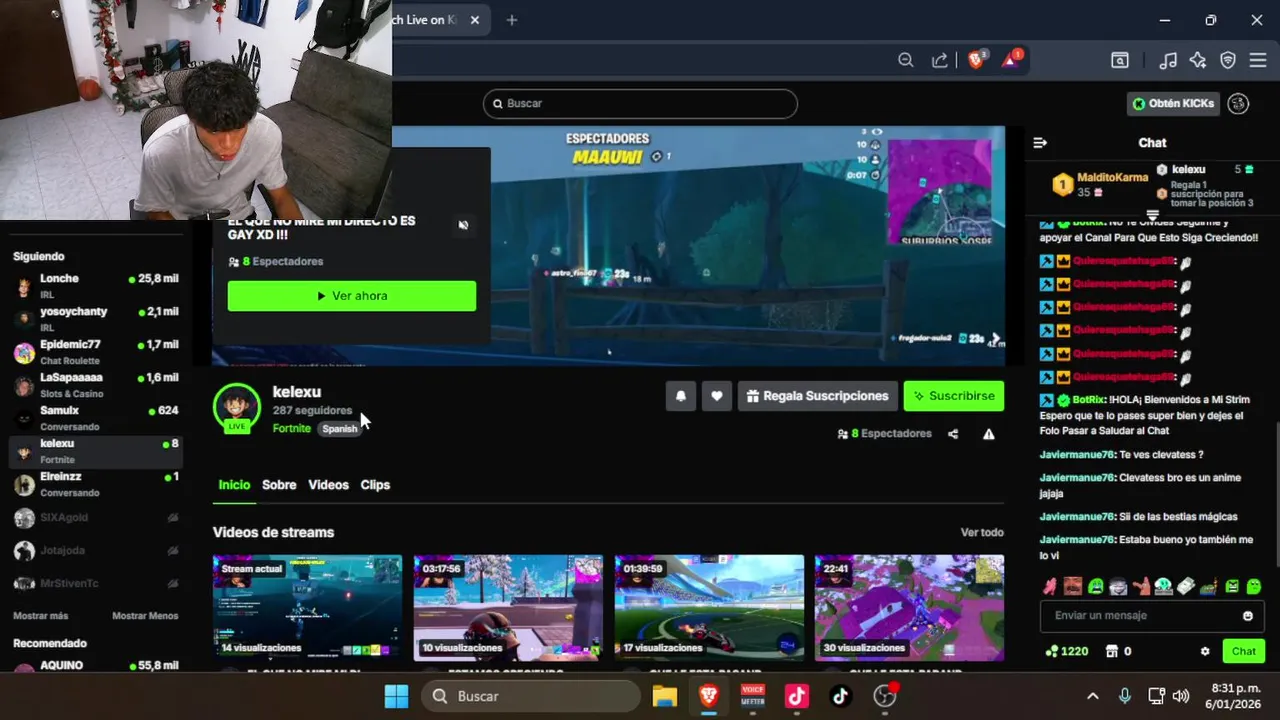1280x720 pixels.
Task: Open Lonche channel in the Siguiendo list
Action: click(96, 287)
